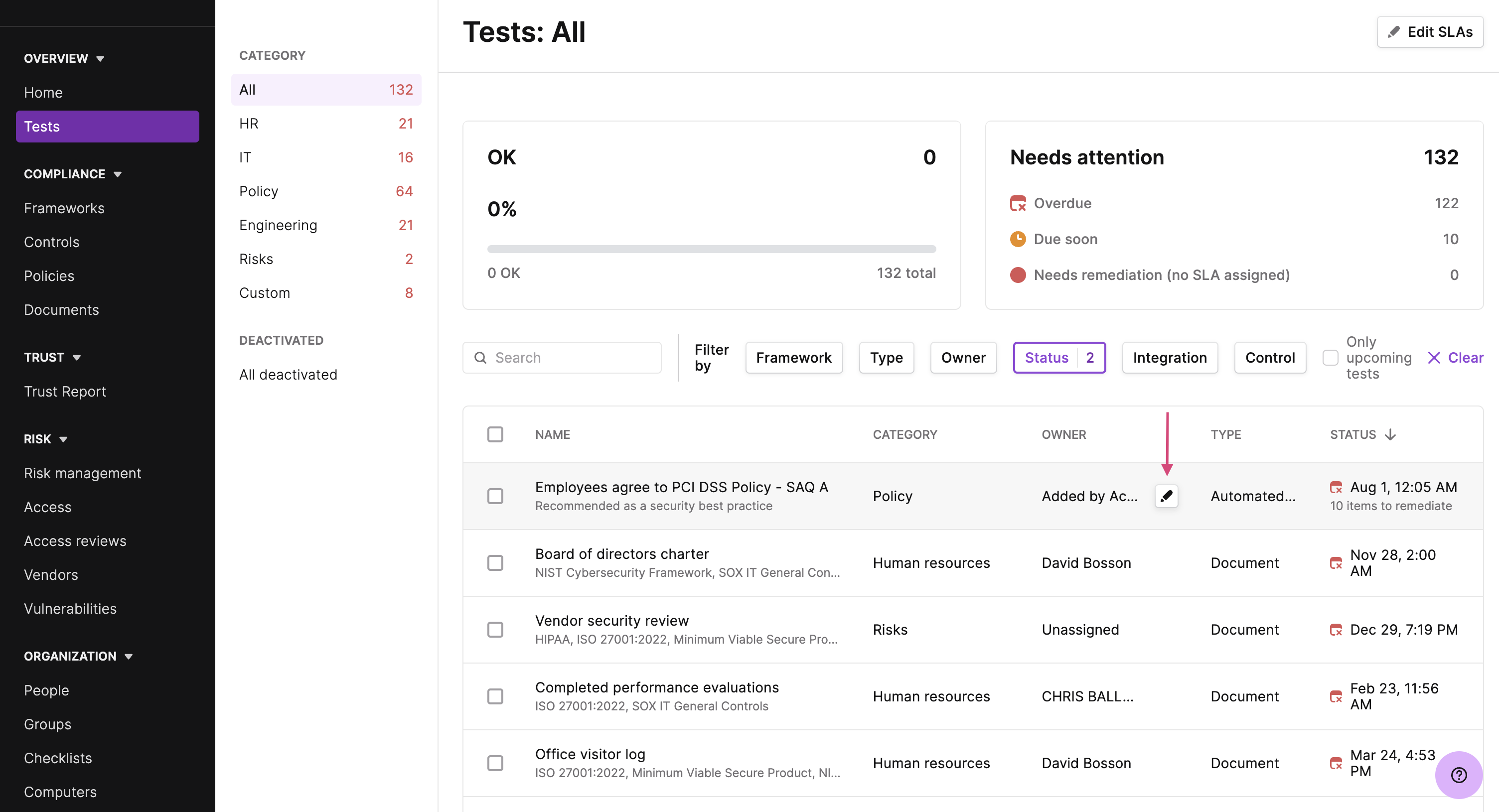Screen dimensions: 1499x812
Task: Open the Control filter dropdown
Action: tap(1270, 358)
